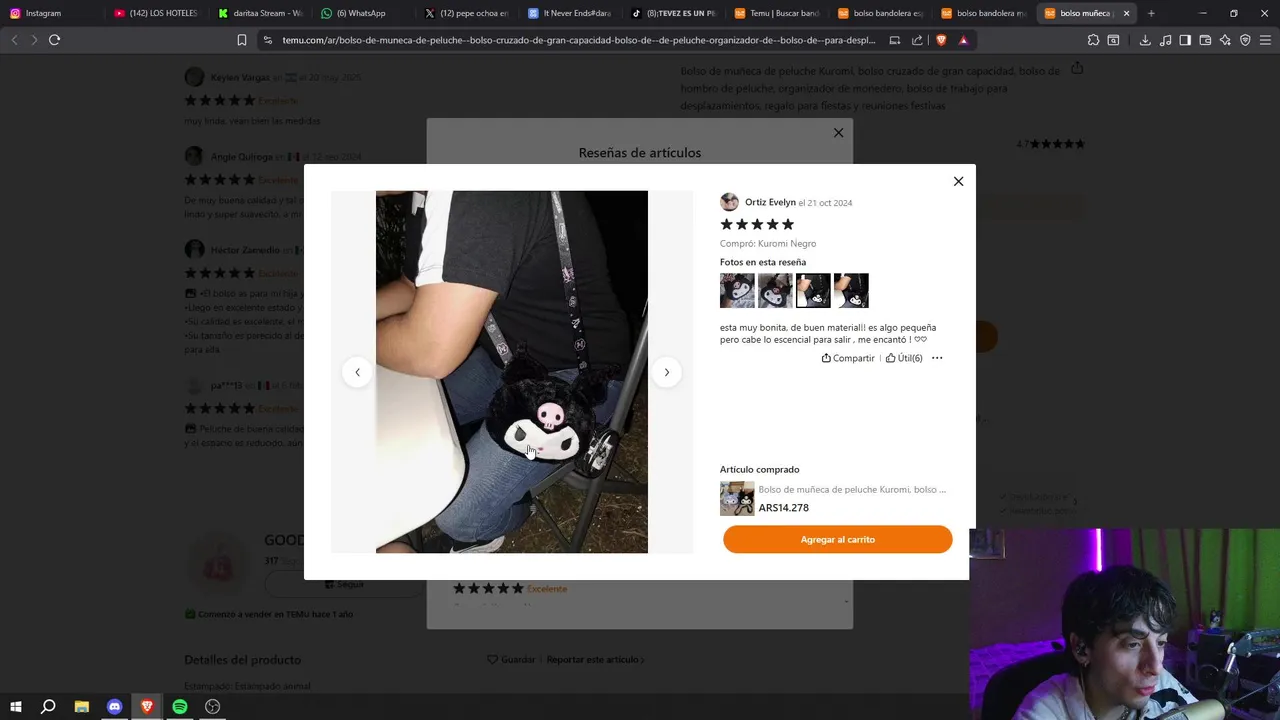Open the Brave VPN icon
Image resolution: width=1280 pixels, height=720 pixels.
tap(1245, 40)
